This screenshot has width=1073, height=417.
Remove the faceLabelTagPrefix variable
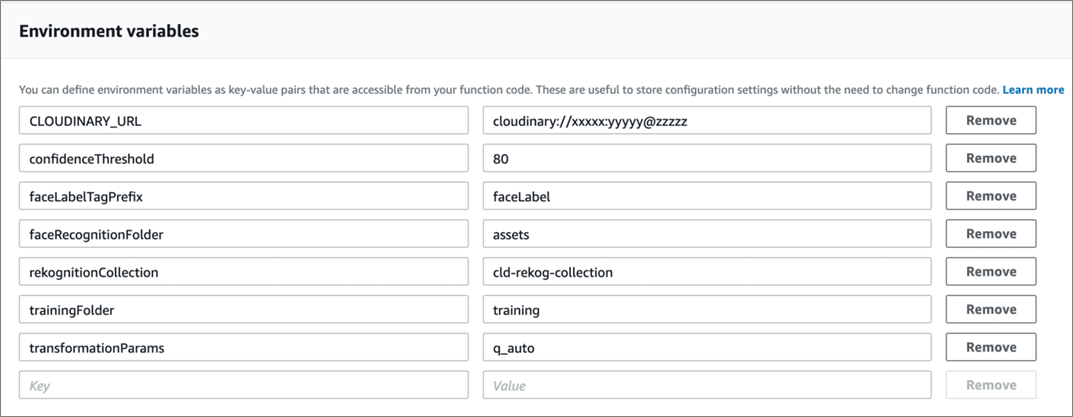pos(990,196)
